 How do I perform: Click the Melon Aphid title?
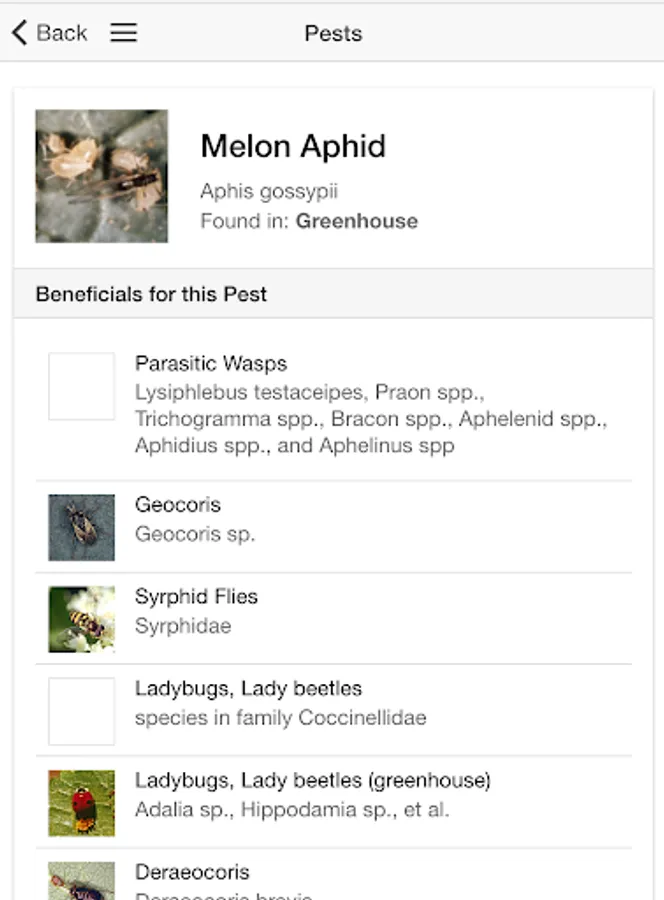click(x=293, y=146)
